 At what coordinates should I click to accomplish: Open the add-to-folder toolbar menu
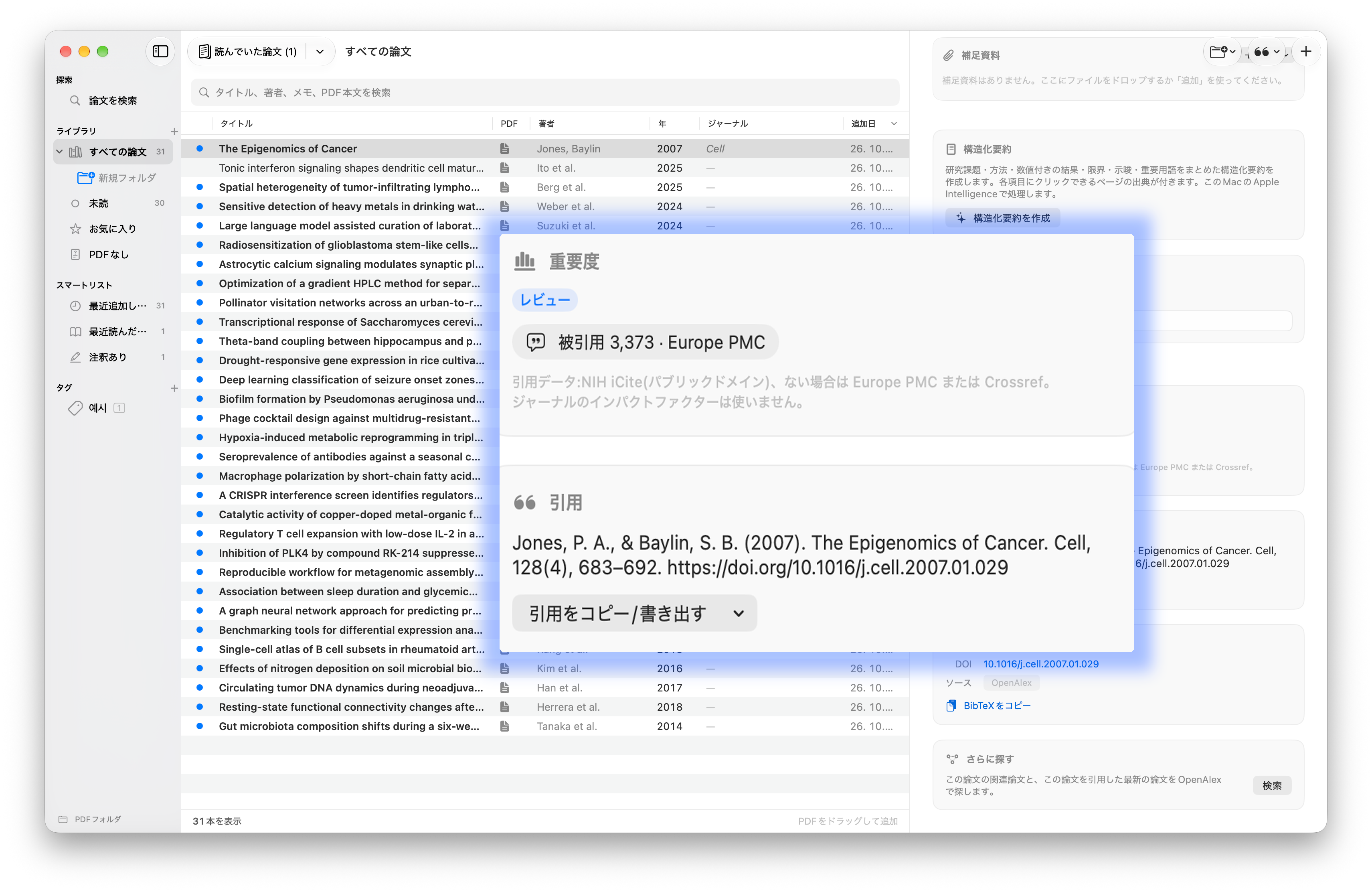[x=1222, y=52]
